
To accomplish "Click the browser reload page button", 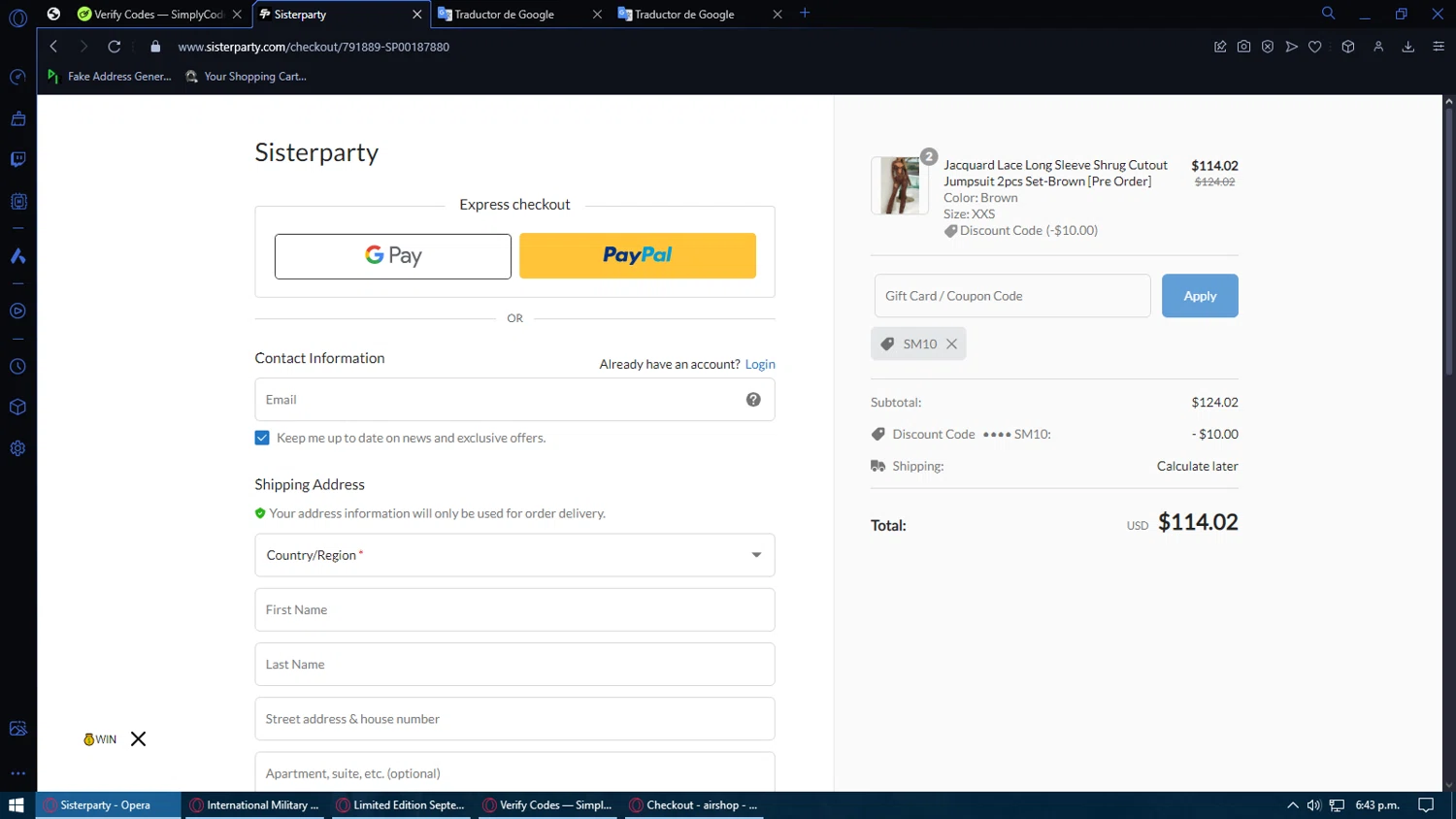I will [x=114, y=47].
